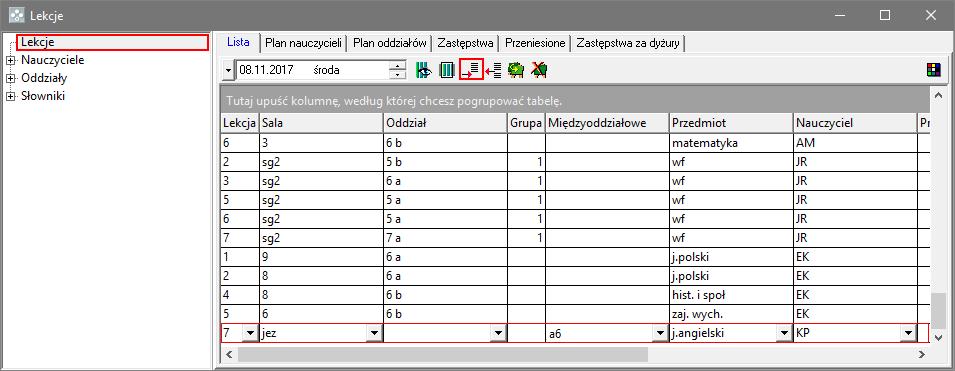Viewport: 955px width, 371px height.
Task: Open the Zastępstwa za dyżury tab
Action: point(628,43)
